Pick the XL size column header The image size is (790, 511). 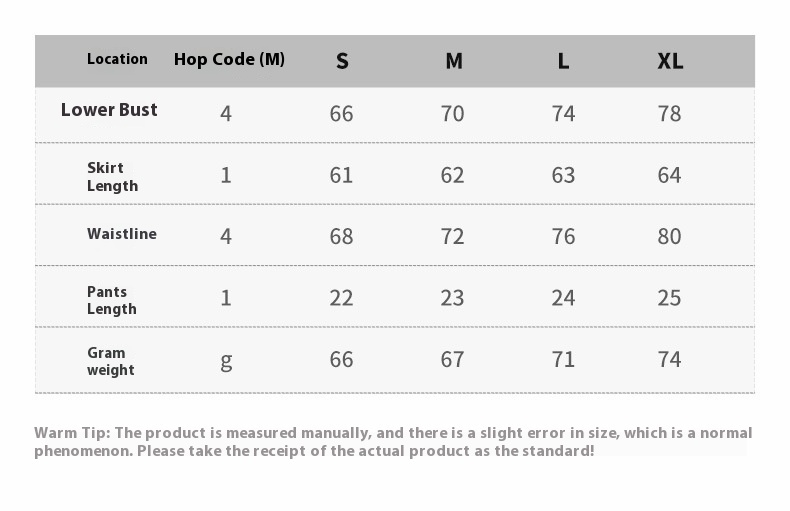coord(670,61)
